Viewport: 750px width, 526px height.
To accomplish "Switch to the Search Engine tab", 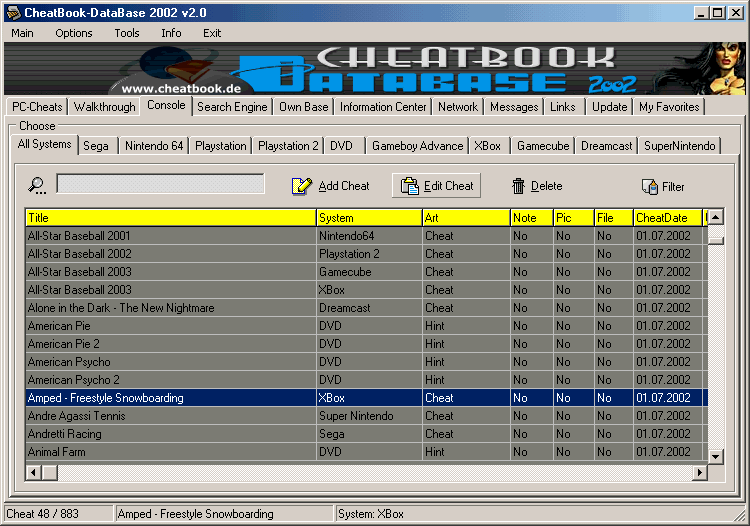I will [x=232, y=107].
